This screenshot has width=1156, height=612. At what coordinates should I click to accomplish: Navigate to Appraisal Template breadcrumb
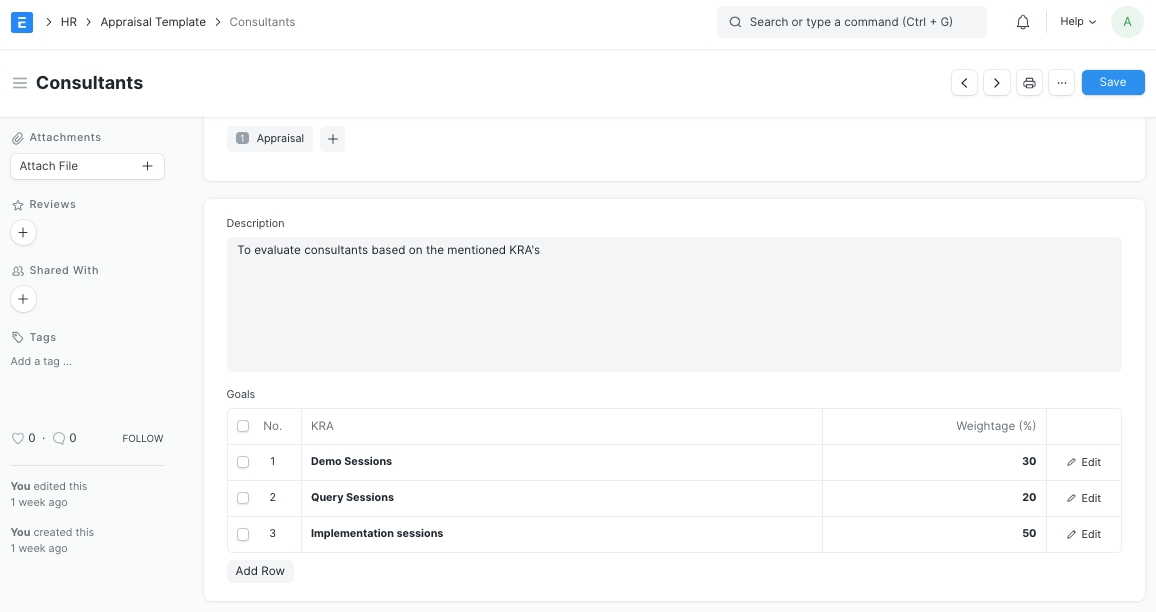tap(153, 22)
